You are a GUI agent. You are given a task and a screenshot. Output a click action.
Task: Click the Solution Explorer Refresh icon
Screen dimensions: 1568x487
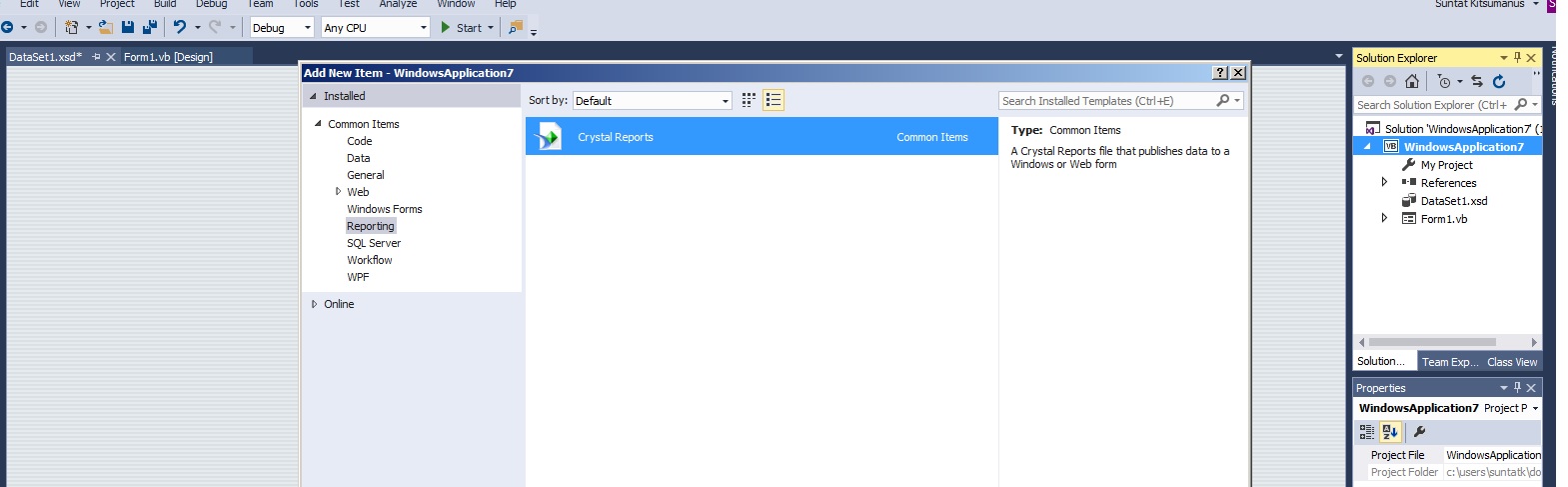pyautogui.click(x=1499, y=81)
